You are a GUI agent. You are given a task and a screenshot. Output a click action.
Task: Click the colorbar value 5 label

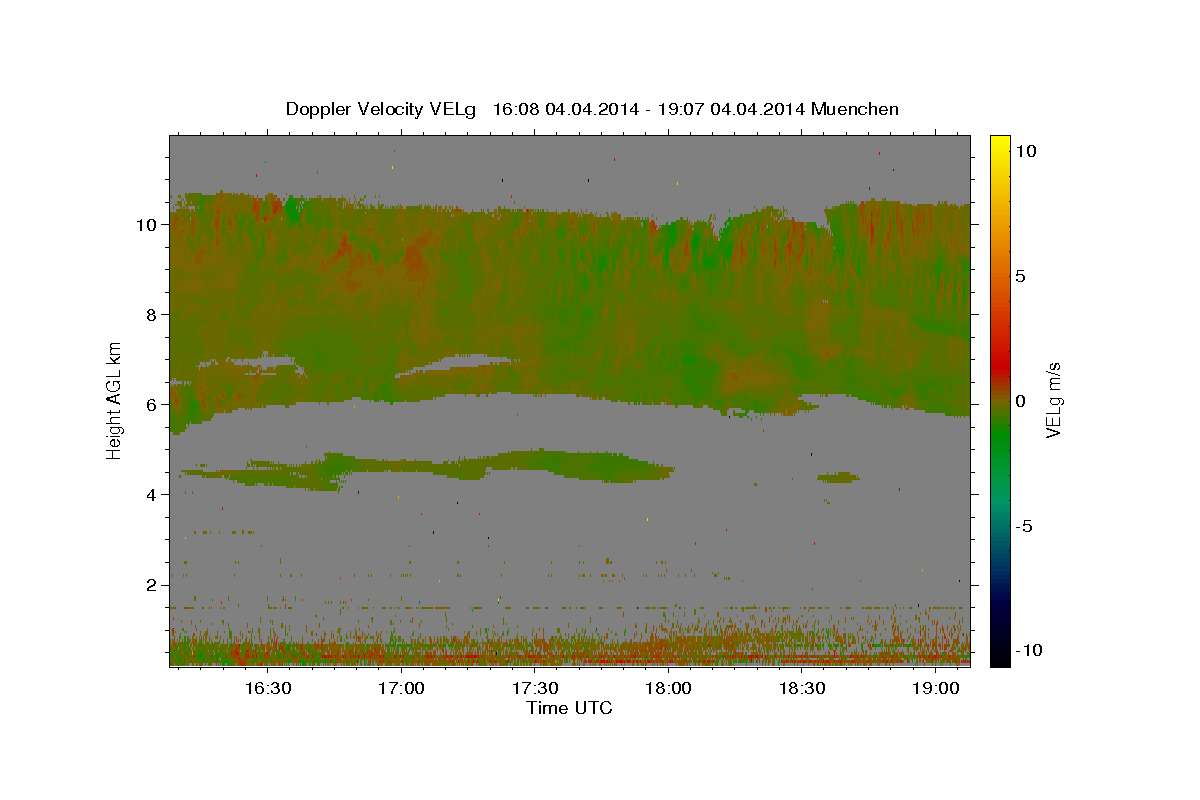[1021, 275]
